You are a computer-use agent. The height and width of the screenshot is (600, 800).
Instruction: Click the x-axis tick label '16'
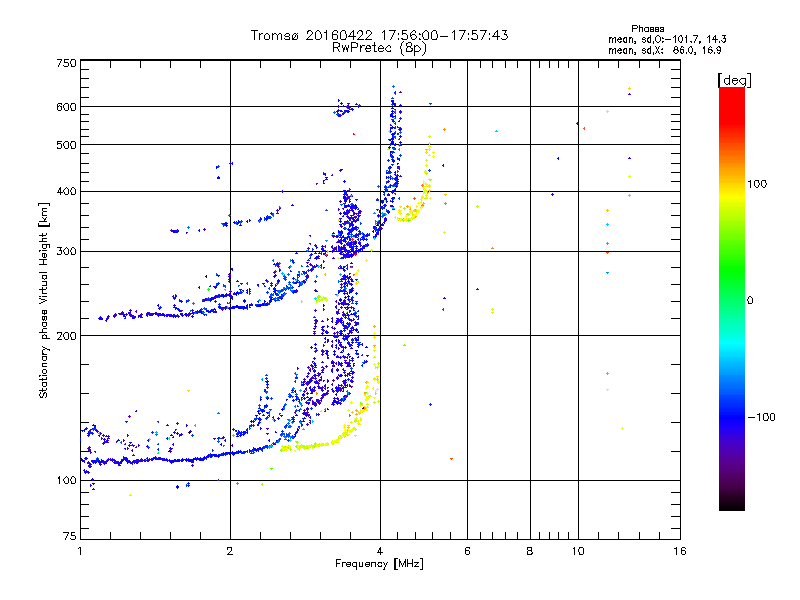pyautogui.click(x=680, y=551)
